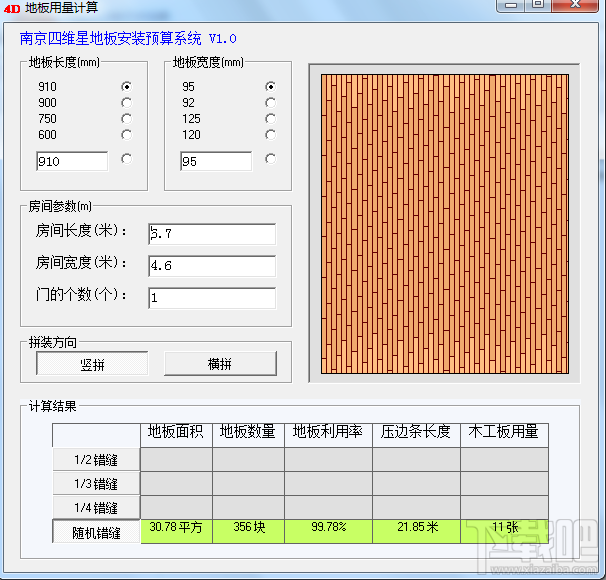
Task: Click the custom floor width field showing 95
Action: [216, 161]
